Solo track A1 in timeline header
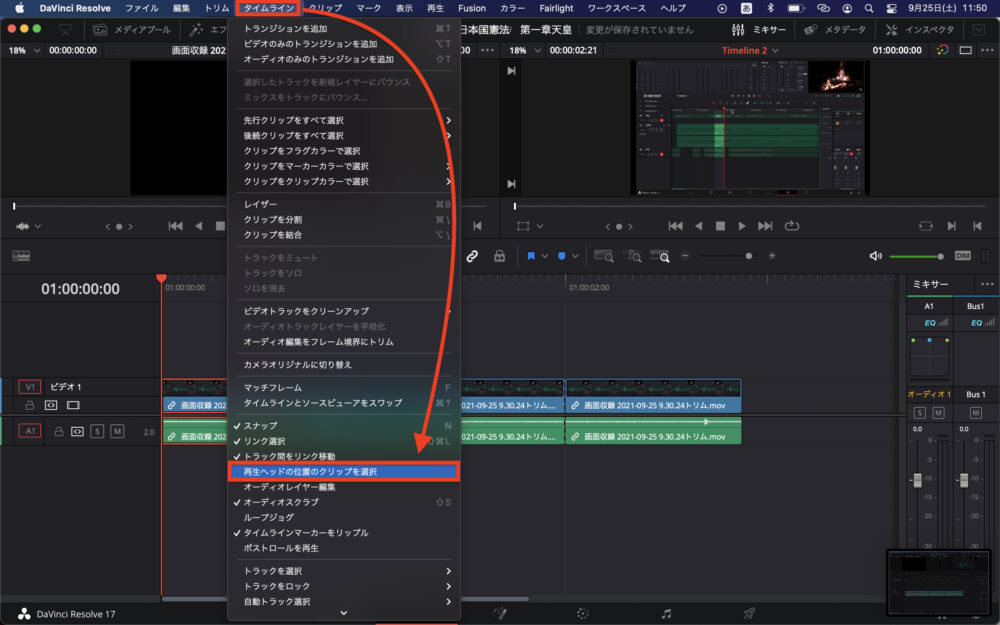This screenshot has width=1000, height=625. point(97,432)
